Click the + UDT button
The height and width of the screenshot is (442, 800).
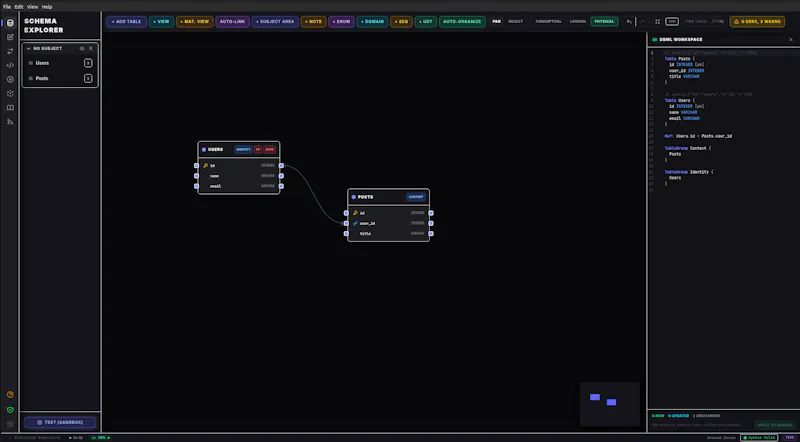[426, 22]
